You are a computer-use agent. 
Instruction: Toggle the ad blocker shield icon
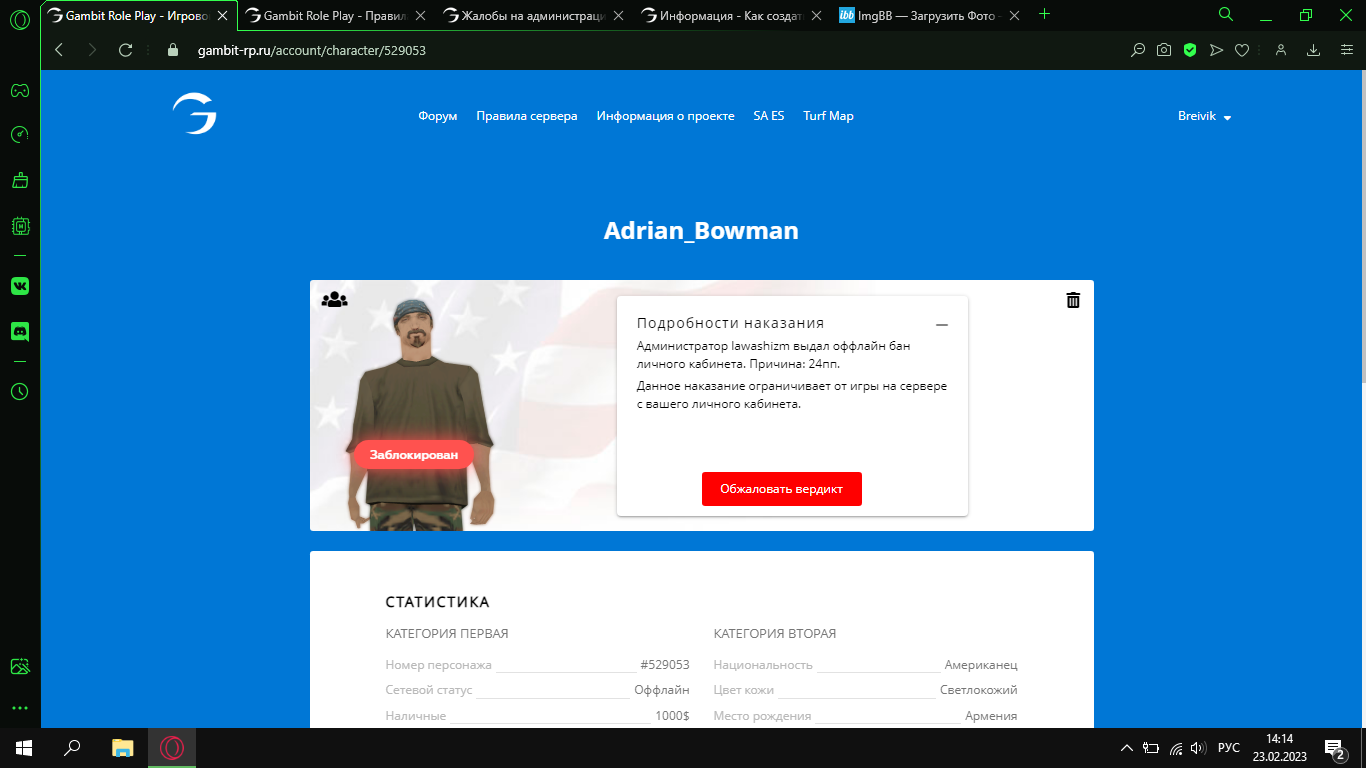tap(1190, 50)
